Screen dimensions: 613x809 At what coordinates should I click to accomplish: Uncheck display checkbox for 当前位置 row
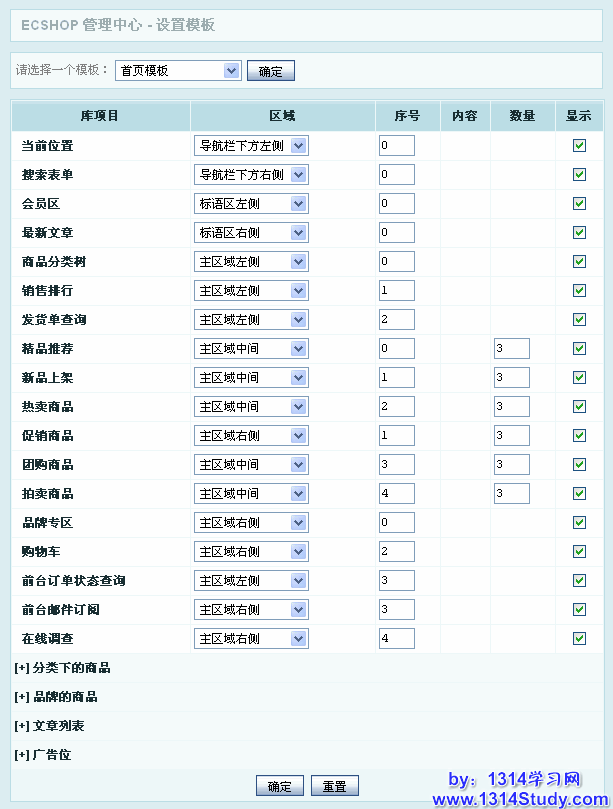579,146
